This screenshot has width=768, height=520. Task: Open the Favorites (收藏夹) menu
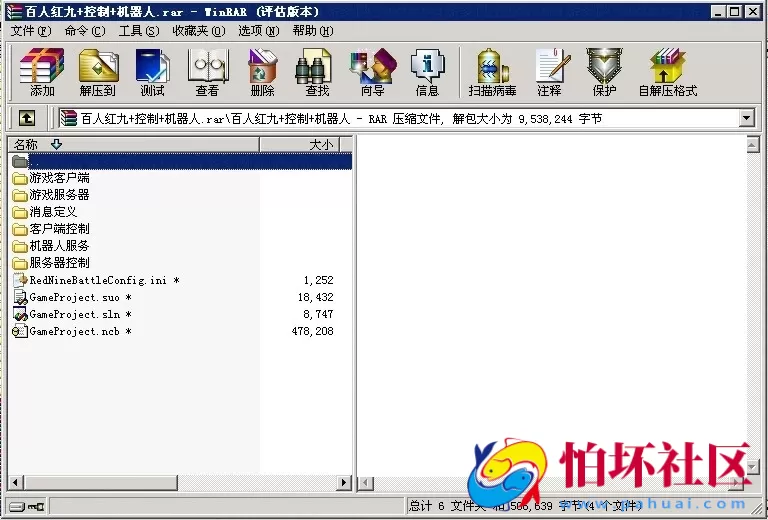click(199, 31)
